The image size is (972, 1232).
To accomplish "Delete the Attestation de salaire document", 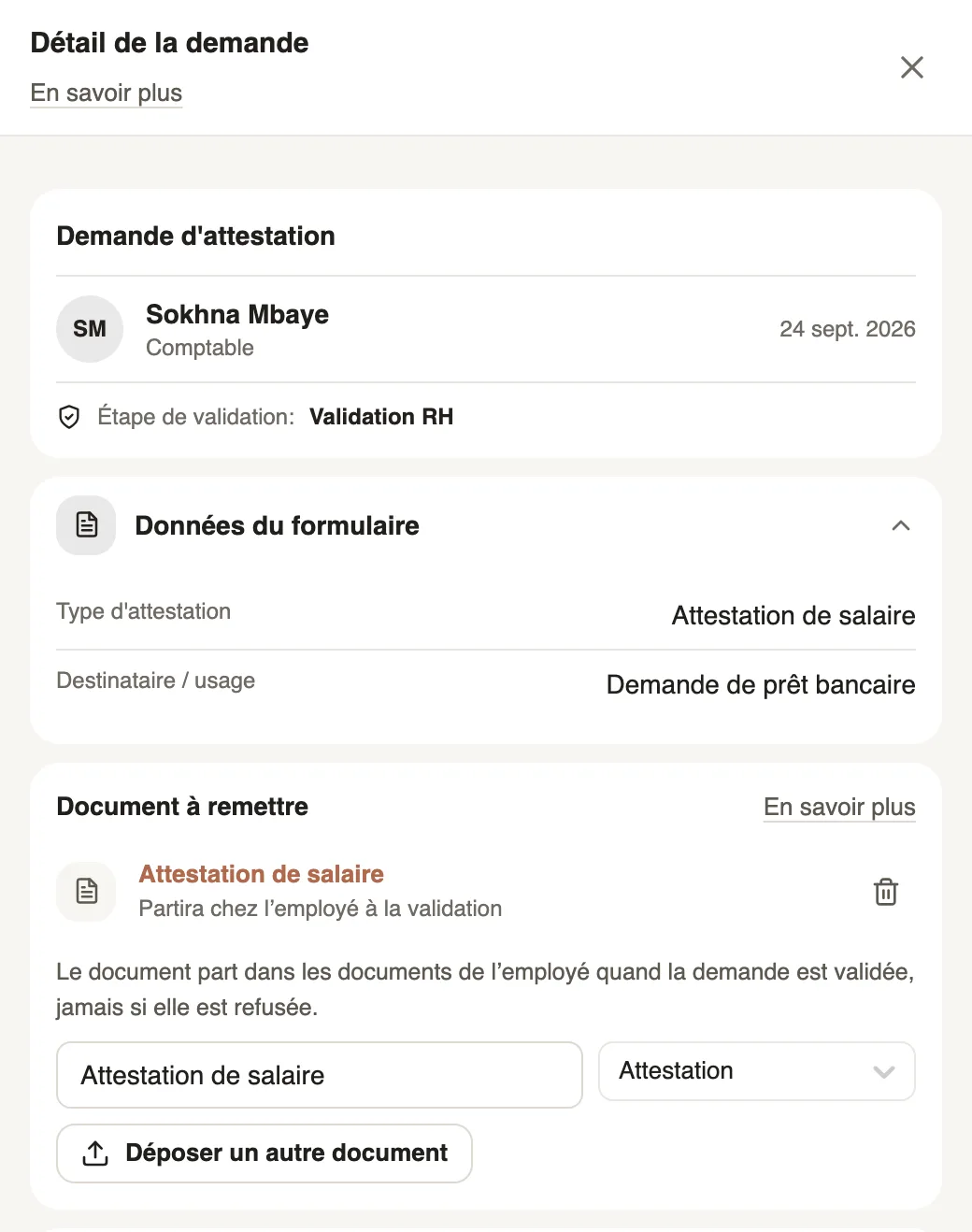I will (x=886, y=892).
